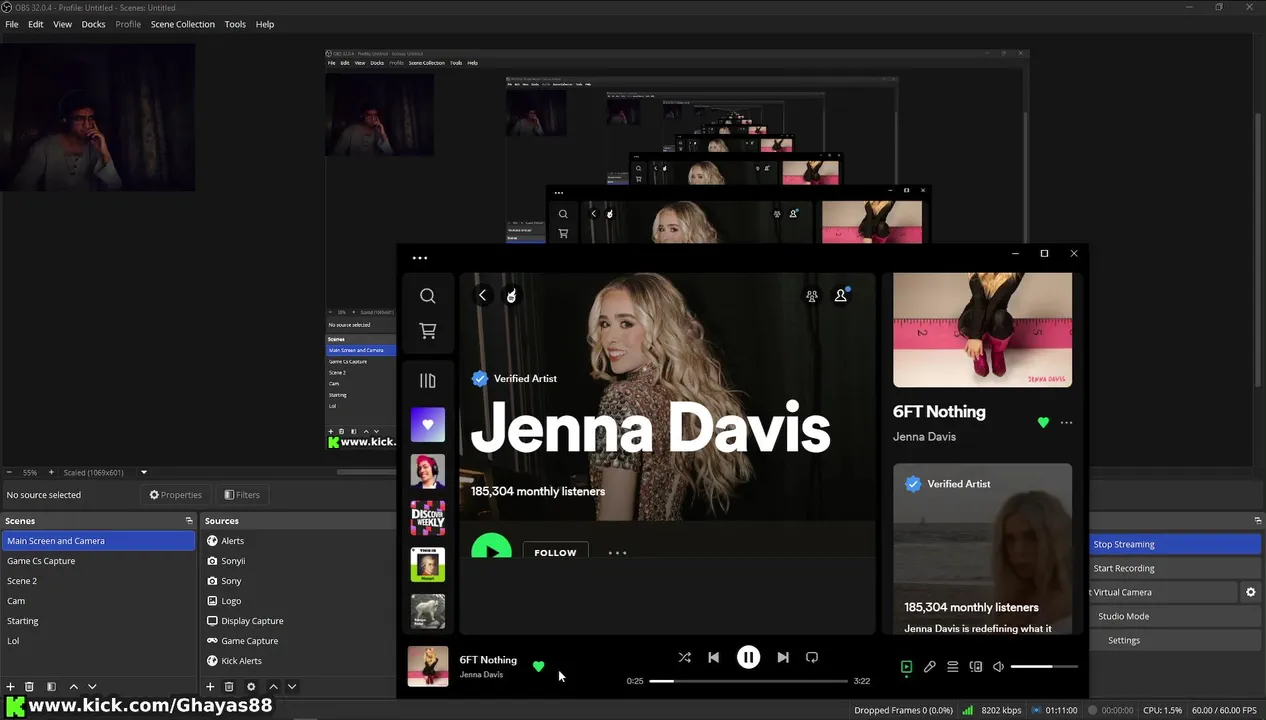The height and width of the screenshot is (720, 1266).
Task: Toggle Studio Mode in OBS controls
Action: click(1123, 616)
